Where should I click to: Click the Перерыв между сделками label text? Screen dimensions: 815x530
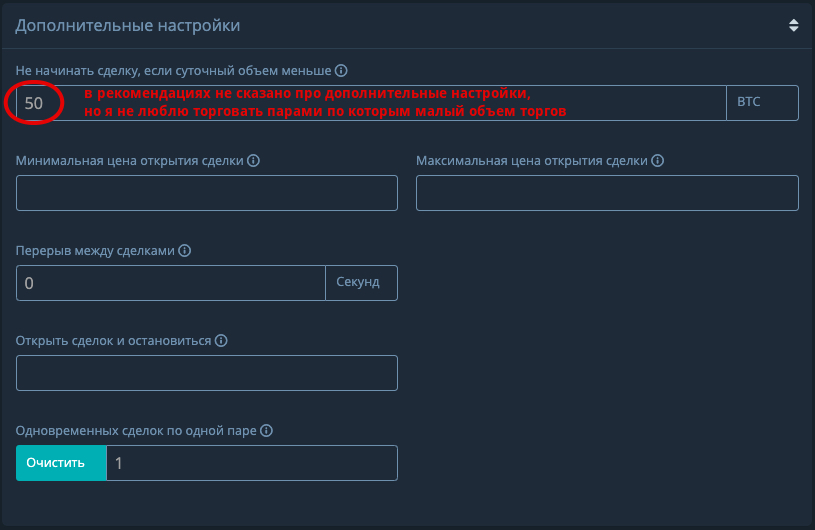pyautogui.click(x=95, y=251)
